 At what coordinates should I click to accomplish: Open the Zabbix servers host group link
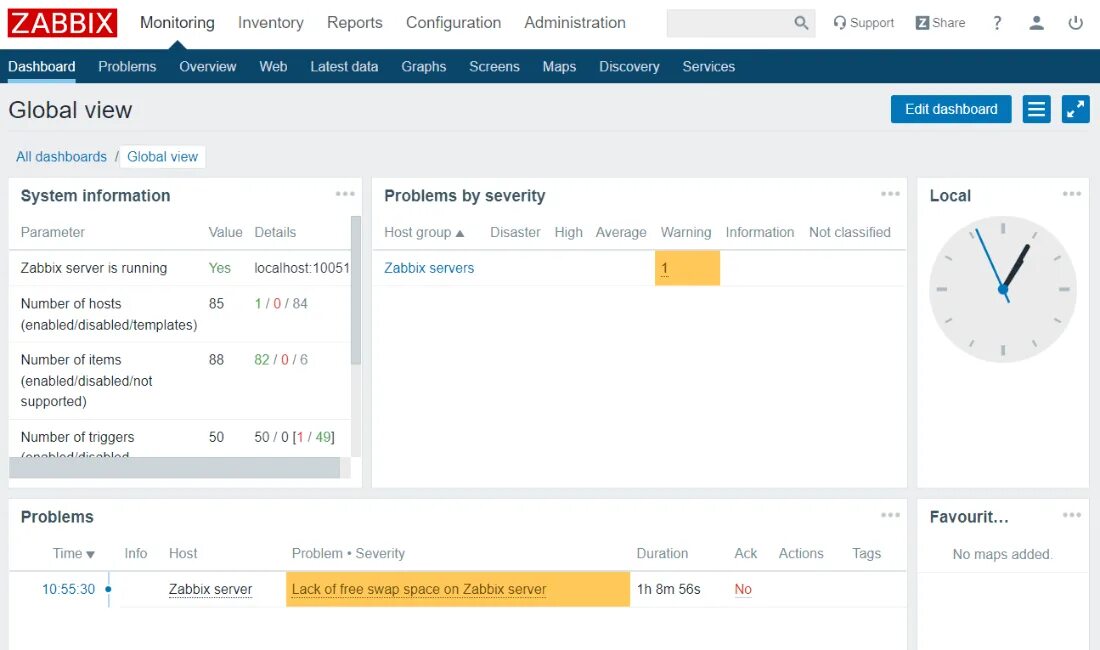429,268
